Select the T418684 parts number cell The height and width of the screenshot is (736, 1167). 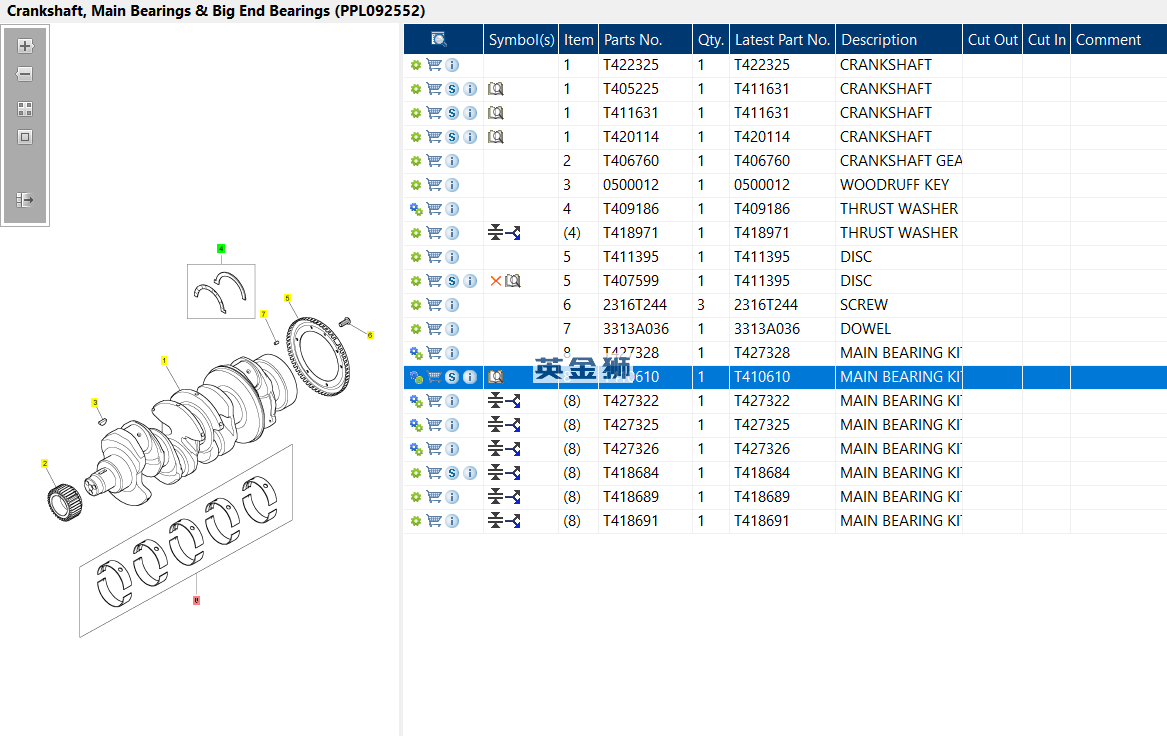(645, 473)
